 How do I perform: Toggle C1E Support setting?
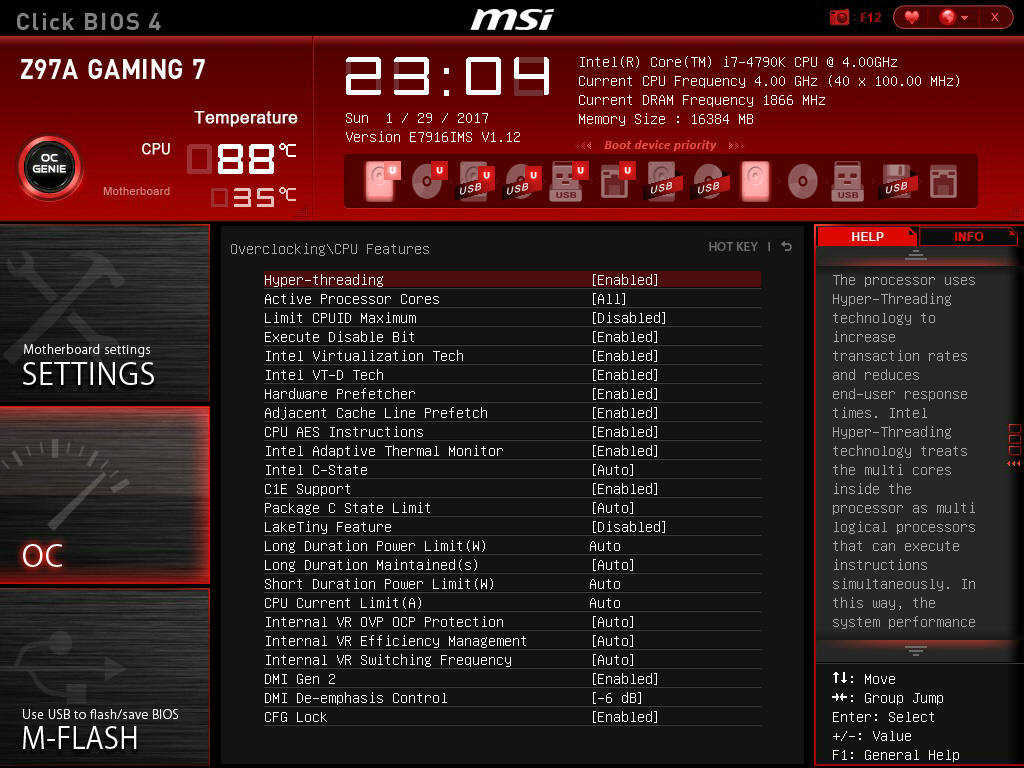pyautogui.click(x=512, y=489)
